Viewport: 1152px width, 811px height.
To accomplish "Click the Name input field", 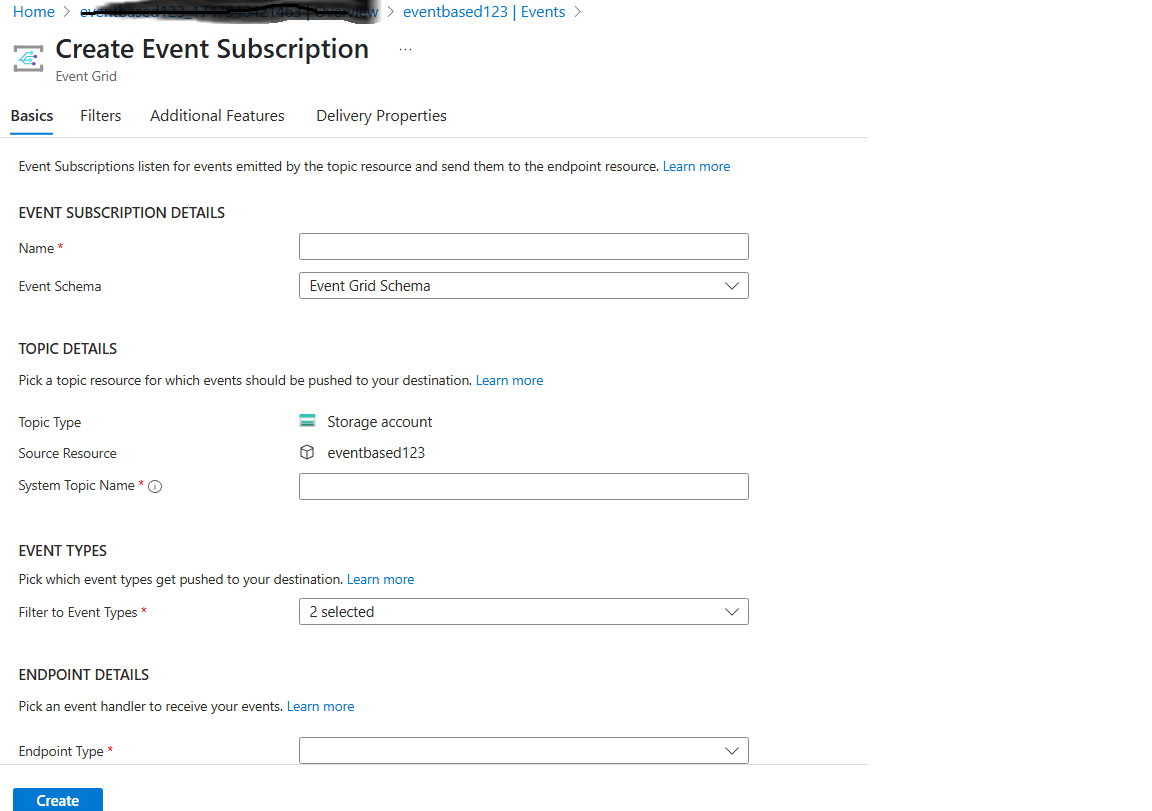I will point(523,246).
